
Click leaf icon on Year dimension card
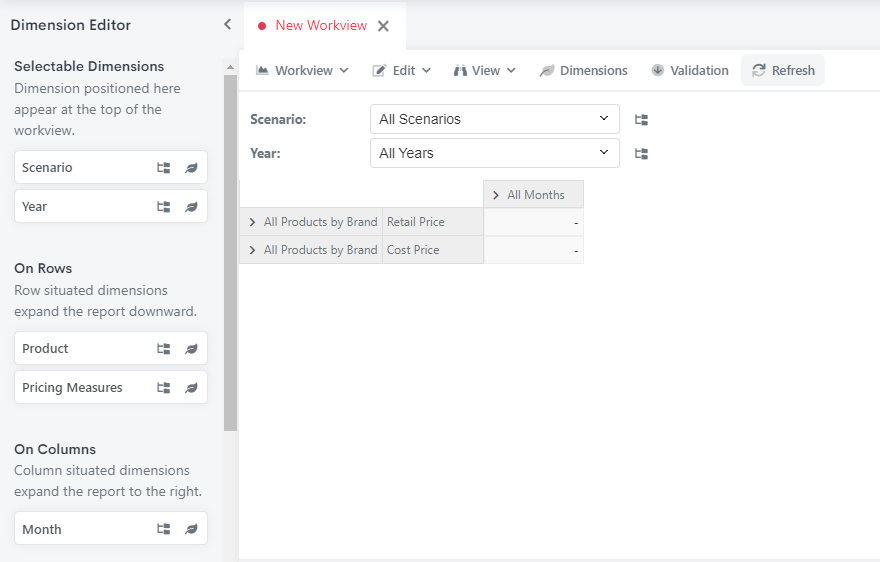pos(191,207)
